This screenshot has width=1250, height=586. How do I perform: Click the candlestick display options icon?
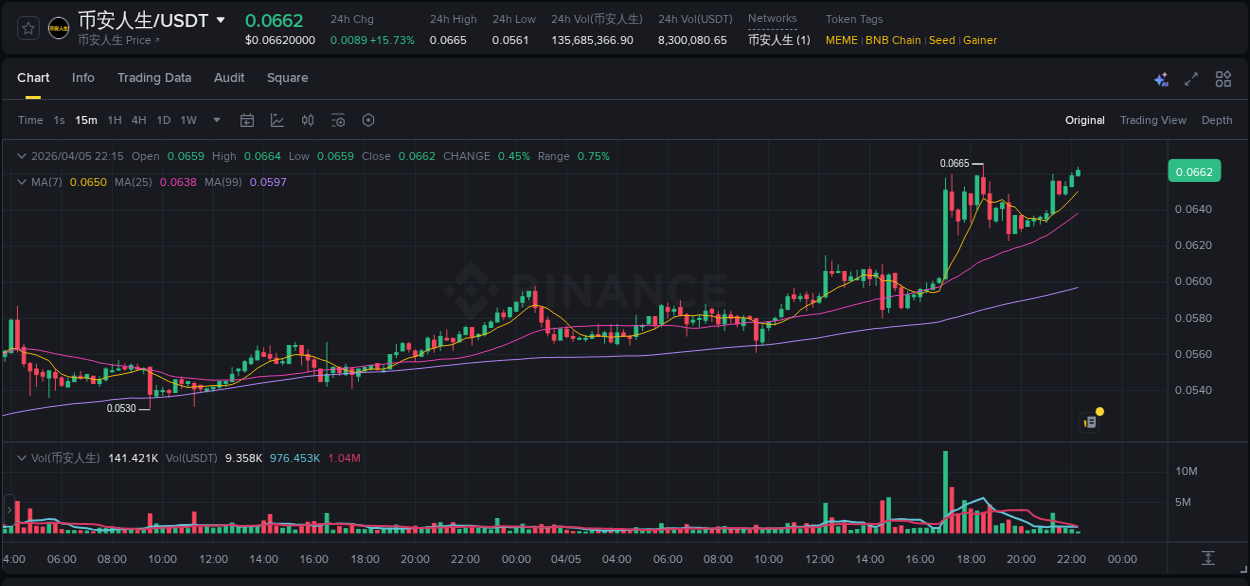pyautogui.click(x=307, y=120)
